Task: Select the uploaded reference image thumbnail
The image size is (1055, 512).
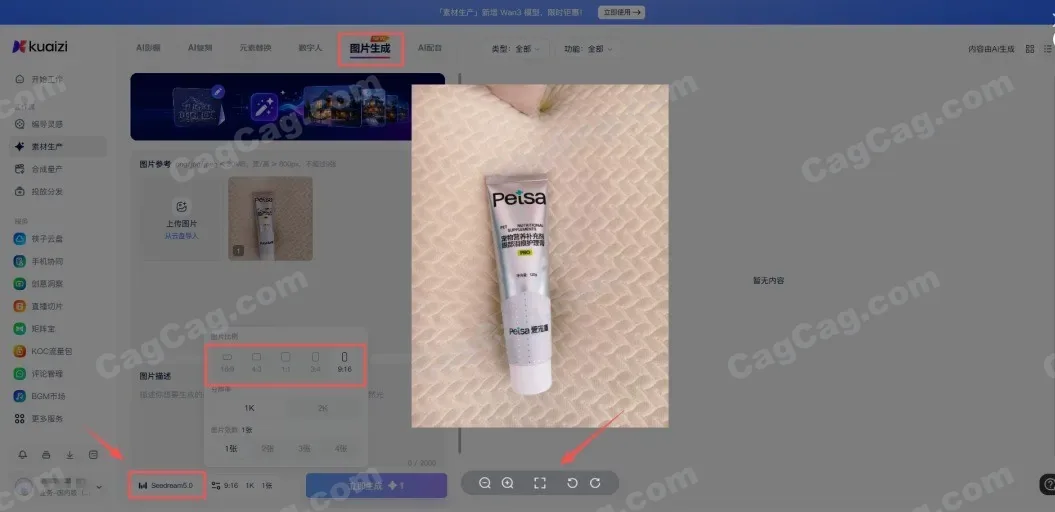Action: click(x=270, y=218)
